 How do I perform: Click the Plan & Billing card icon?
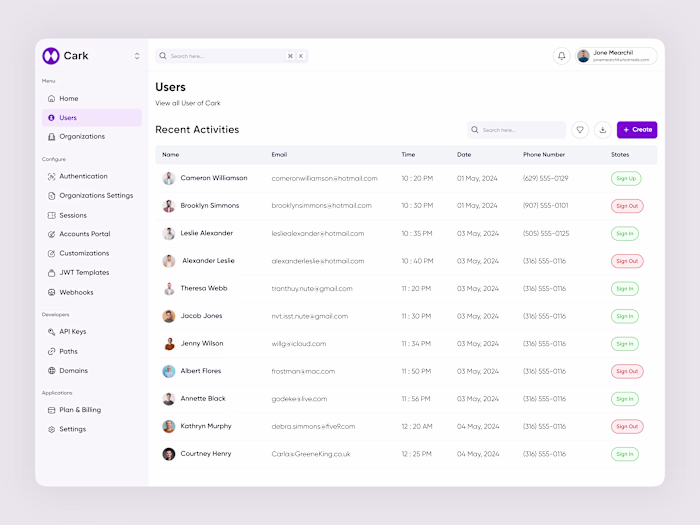pyautogui.click(x=51, y=410)
